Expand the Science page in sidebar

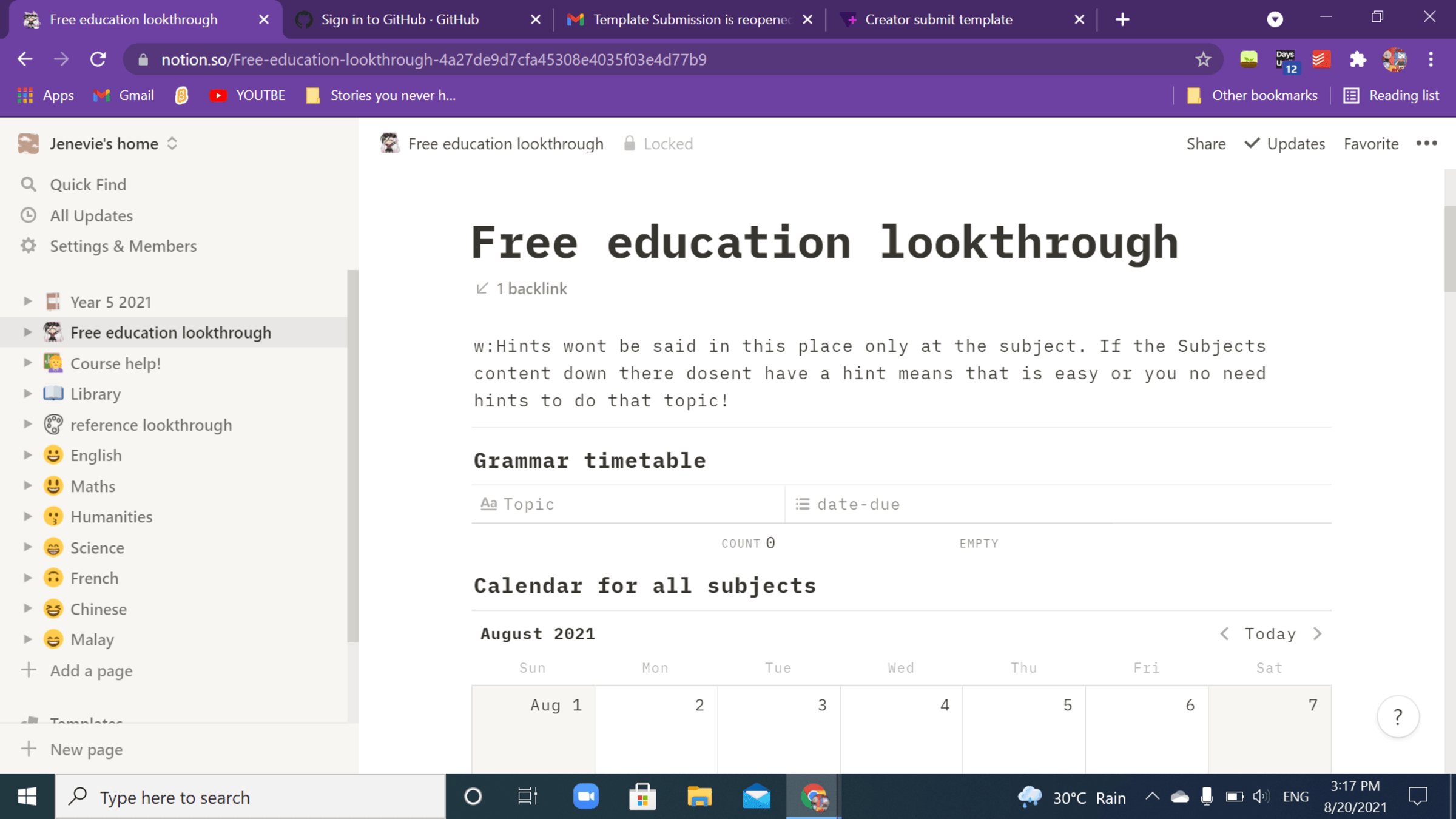click(x=27, y=547)
